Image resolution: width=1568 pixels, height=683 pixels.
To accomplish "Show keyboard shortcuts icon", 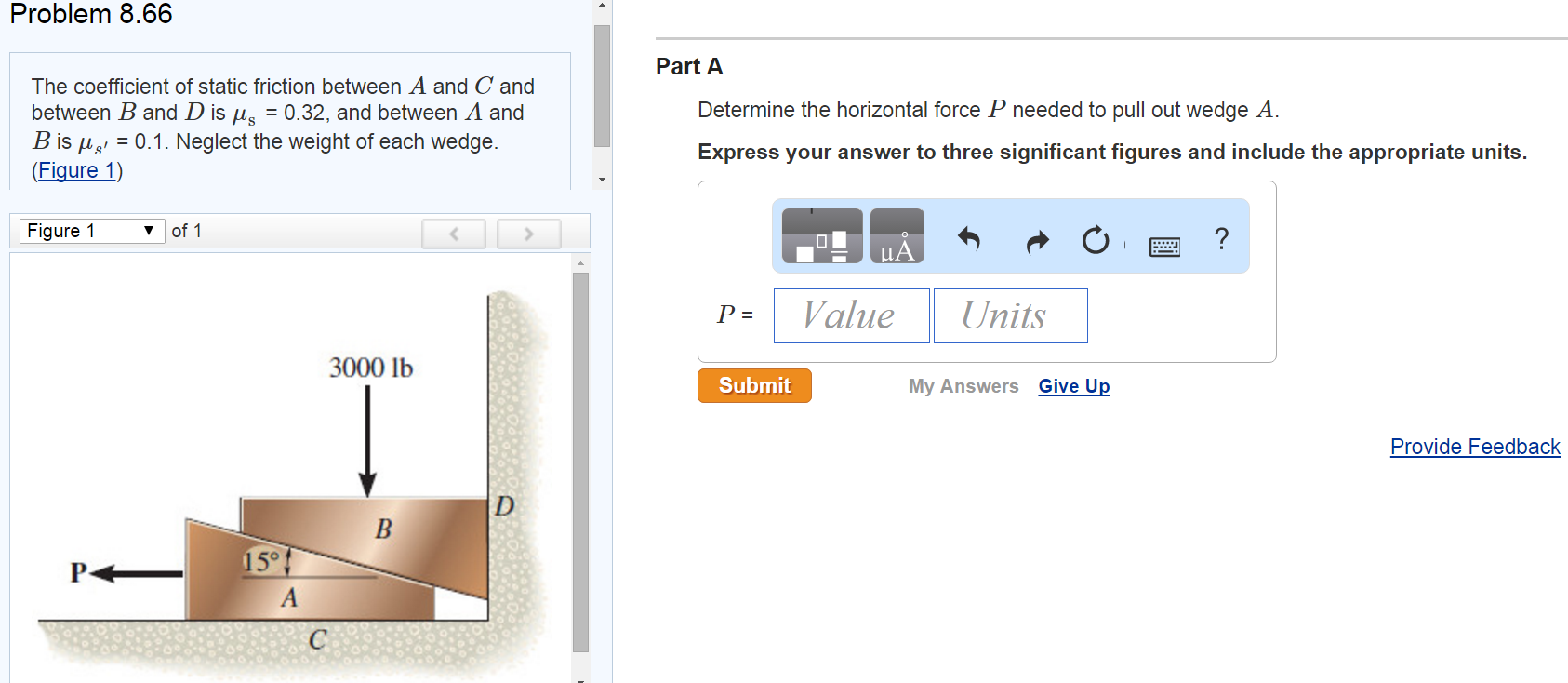I will point(1164,247).
